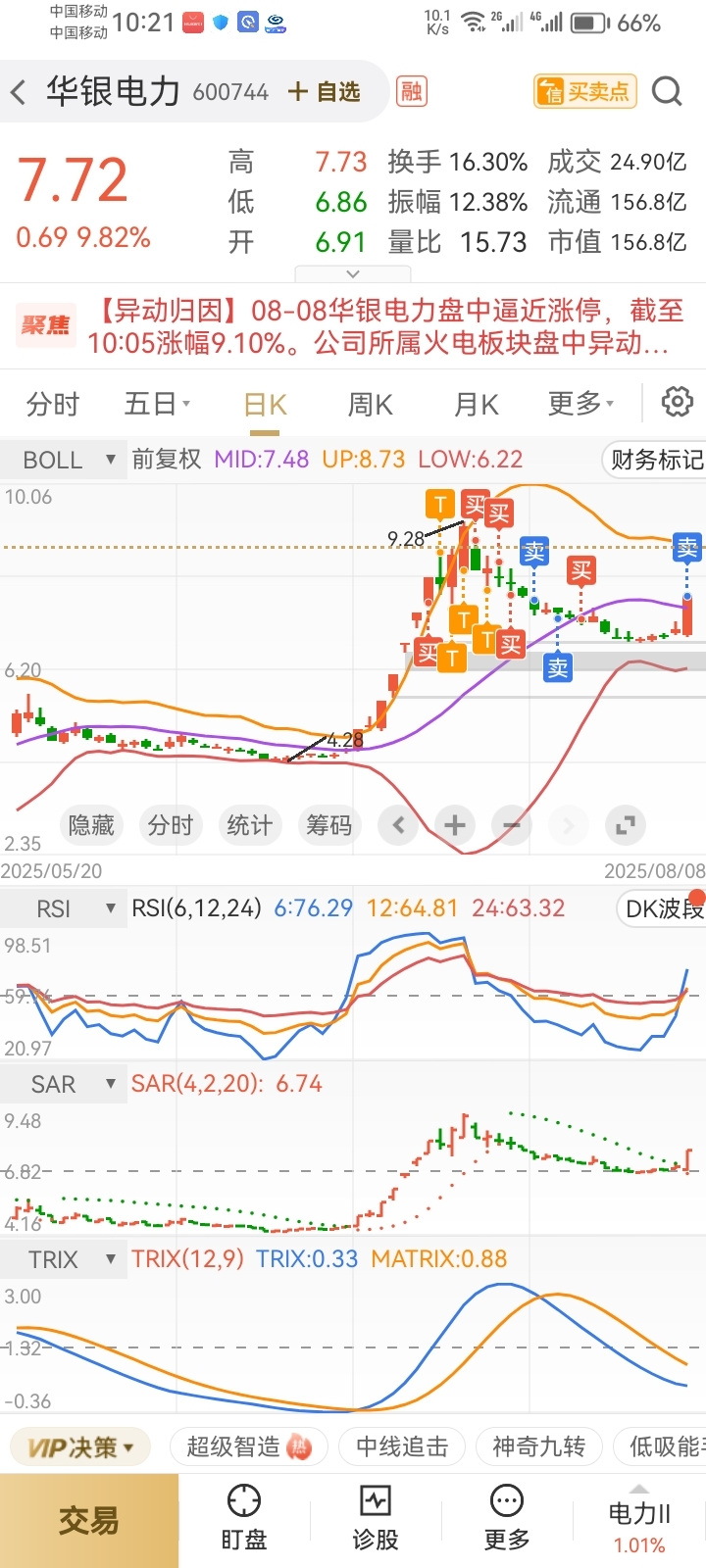Open the 交易 trading button
The height and width of the screenshot is (1568, 706).
pos(89,1521)
